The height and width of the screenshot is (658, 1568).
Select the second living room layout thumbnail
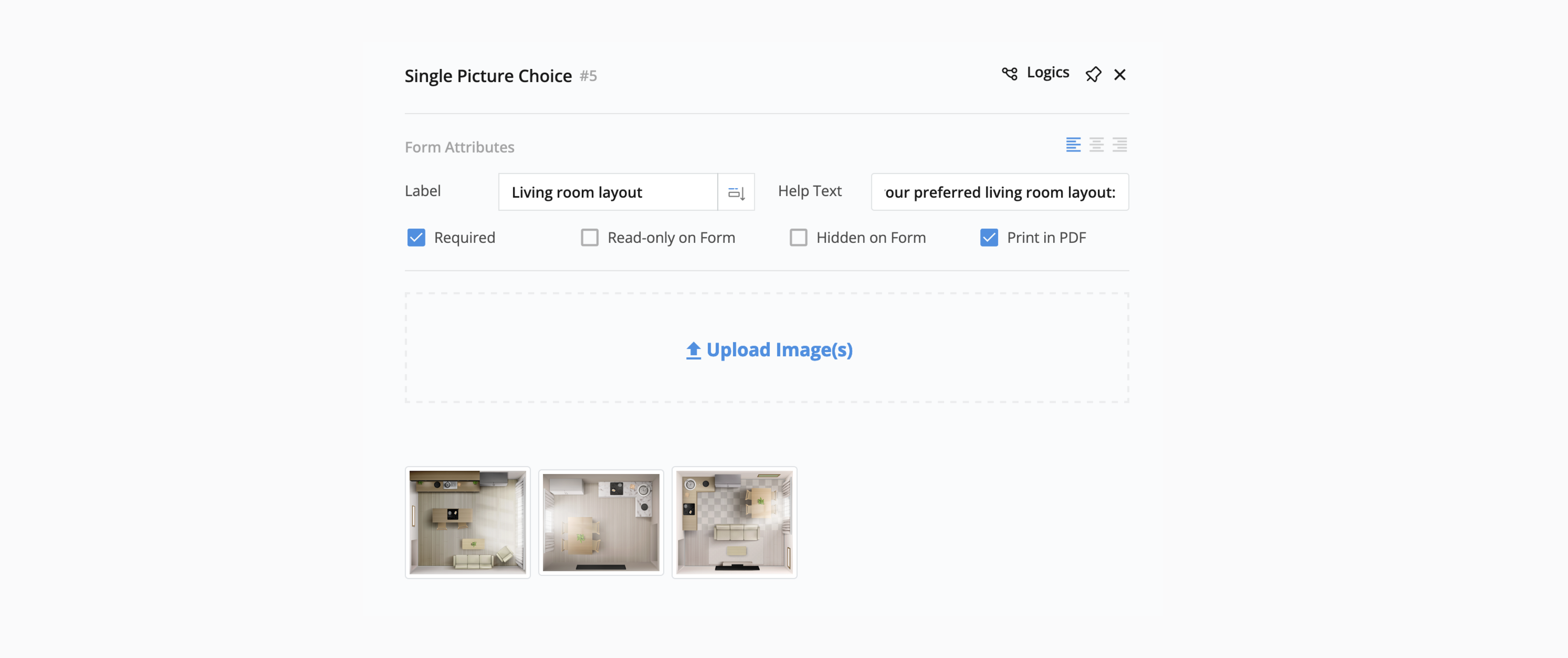click(601, 522)
